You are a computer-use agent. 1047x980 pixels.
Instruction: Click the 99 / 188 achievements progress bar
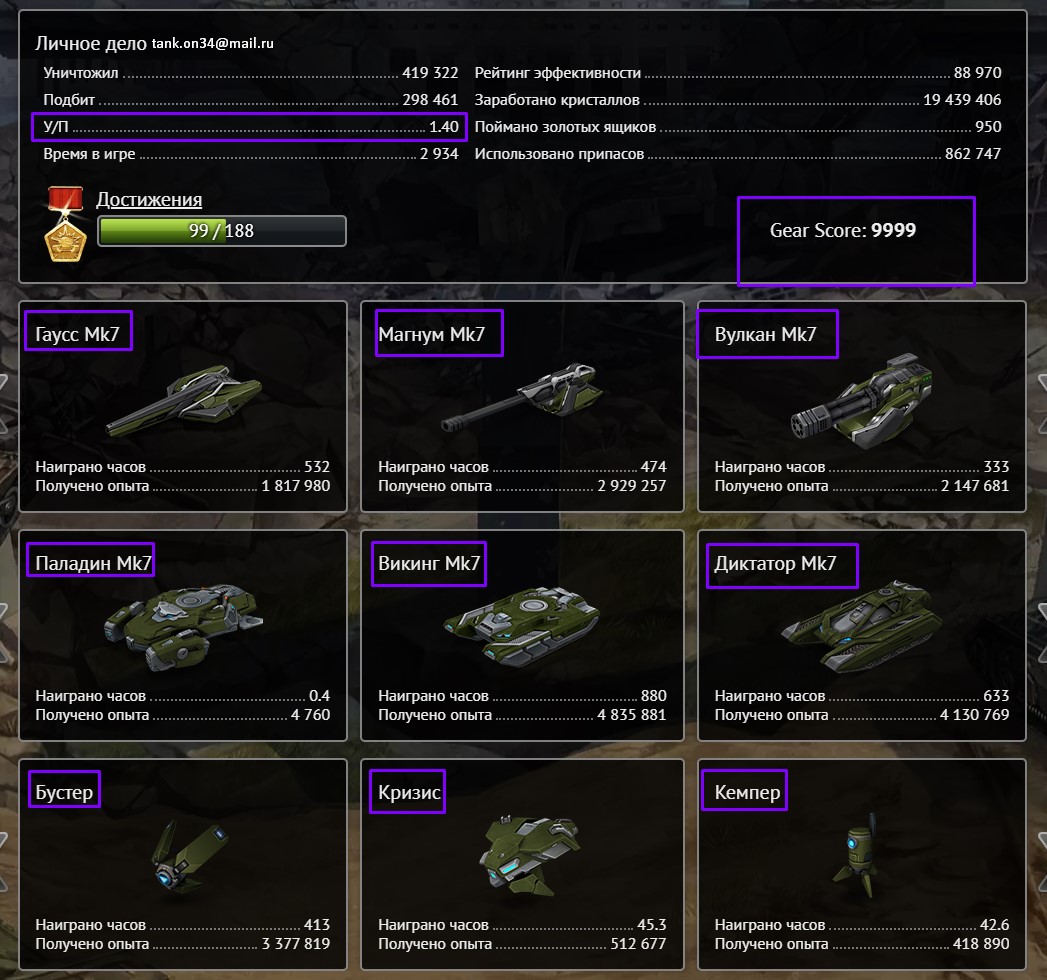coord(222,231)
